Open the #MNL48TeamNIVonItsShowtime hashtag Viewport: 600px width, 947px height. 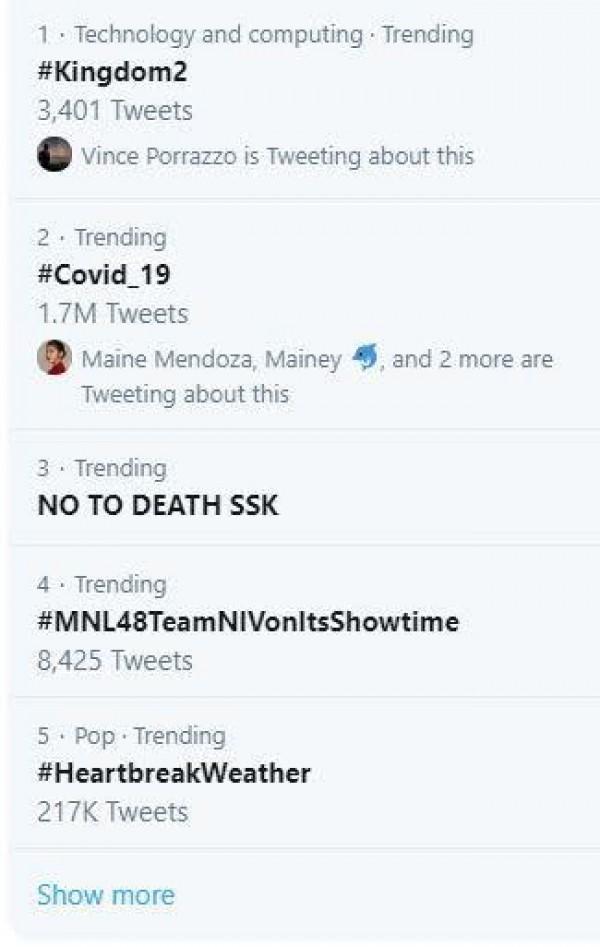248,622
